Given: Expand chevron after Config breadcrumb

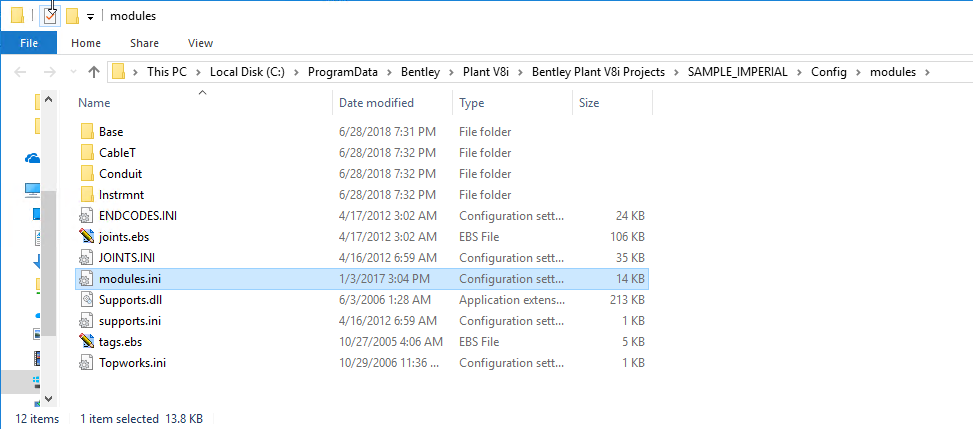Looking at the screenshot, I should 859,73.
